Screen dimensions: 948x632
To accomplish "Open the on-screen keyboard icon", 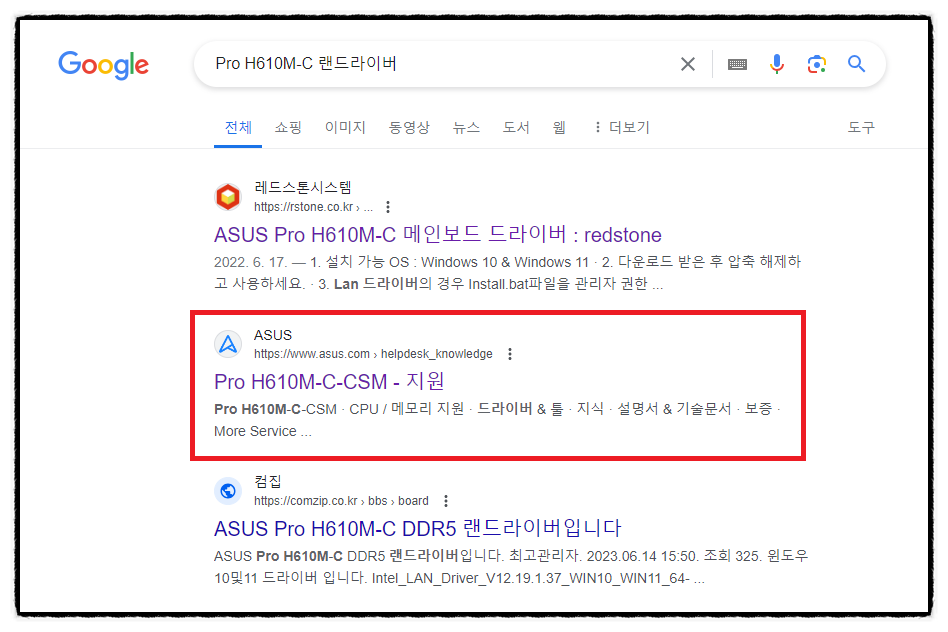I will pos(737,64).
